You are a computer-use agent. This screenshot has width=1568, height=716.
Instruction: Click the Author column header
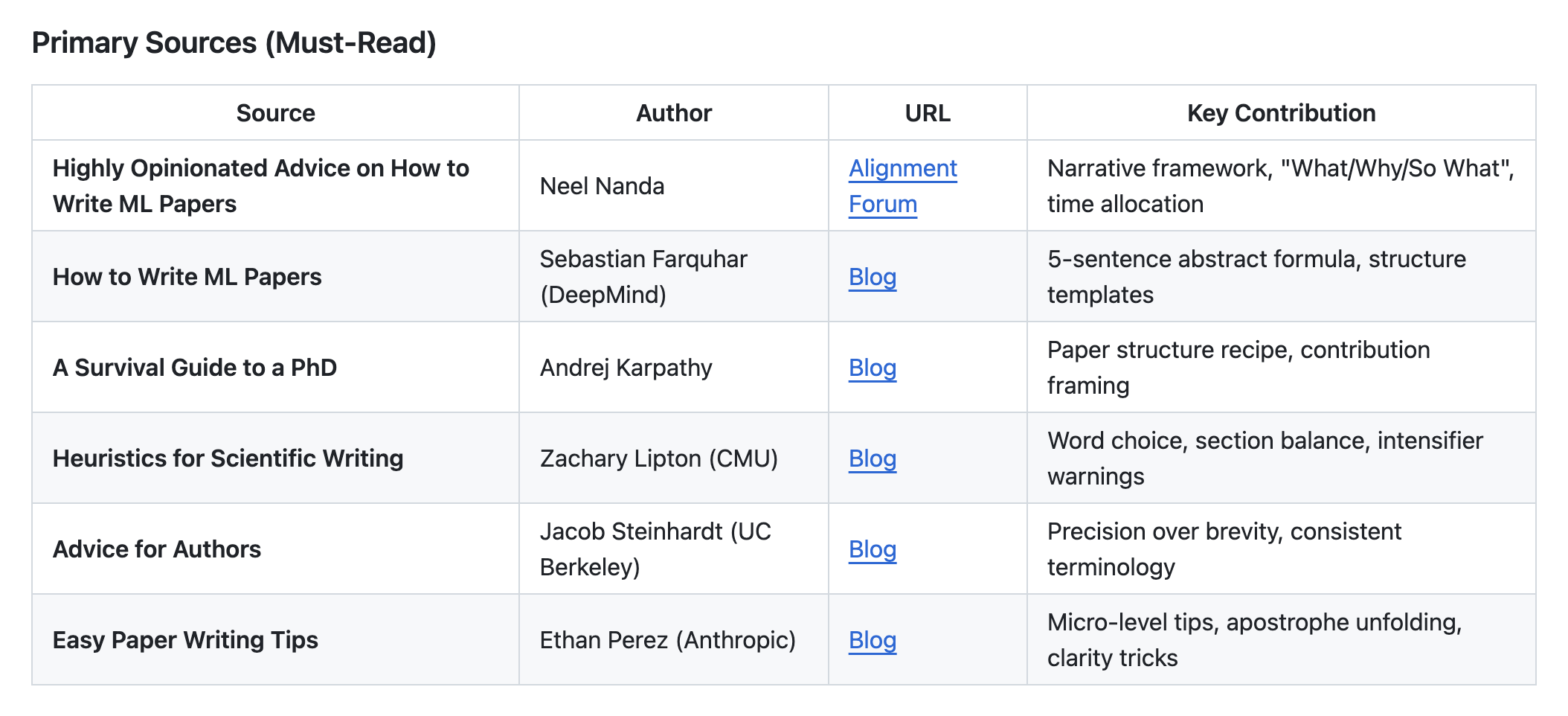pyautogui.click(x=673, y=113)
